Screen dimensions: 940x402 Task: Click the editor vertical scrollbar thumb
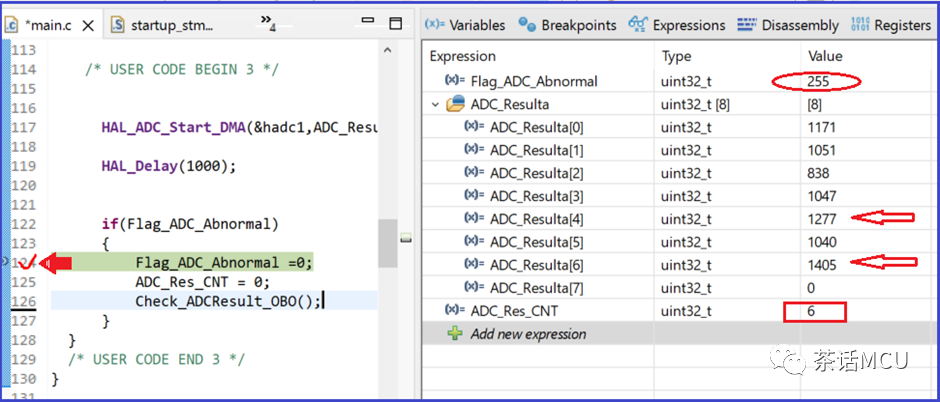(x=387, y=243)
